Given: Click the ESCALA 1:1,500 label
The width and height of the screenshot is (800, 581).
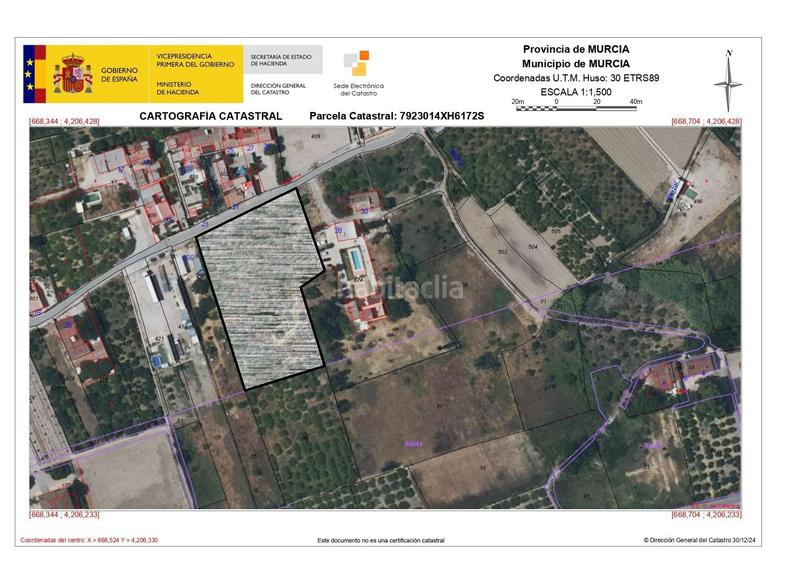Looking at the screenshot, I should [576, 91].
